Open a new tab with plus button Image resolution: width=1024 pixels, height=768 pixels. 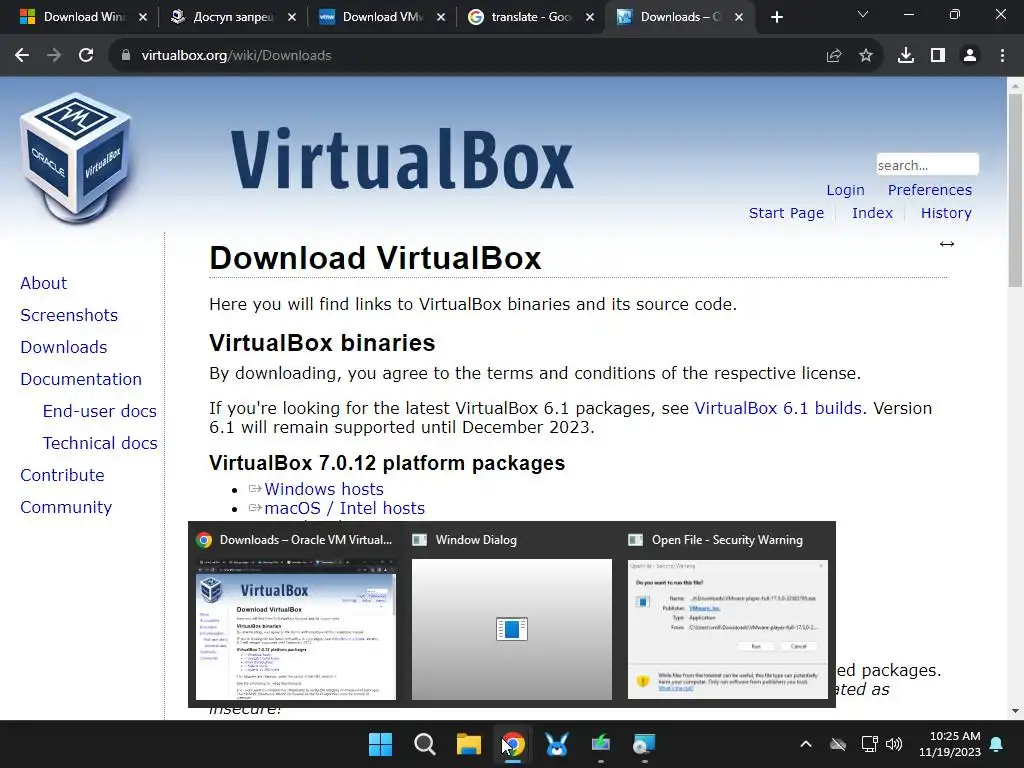[776, 17]
